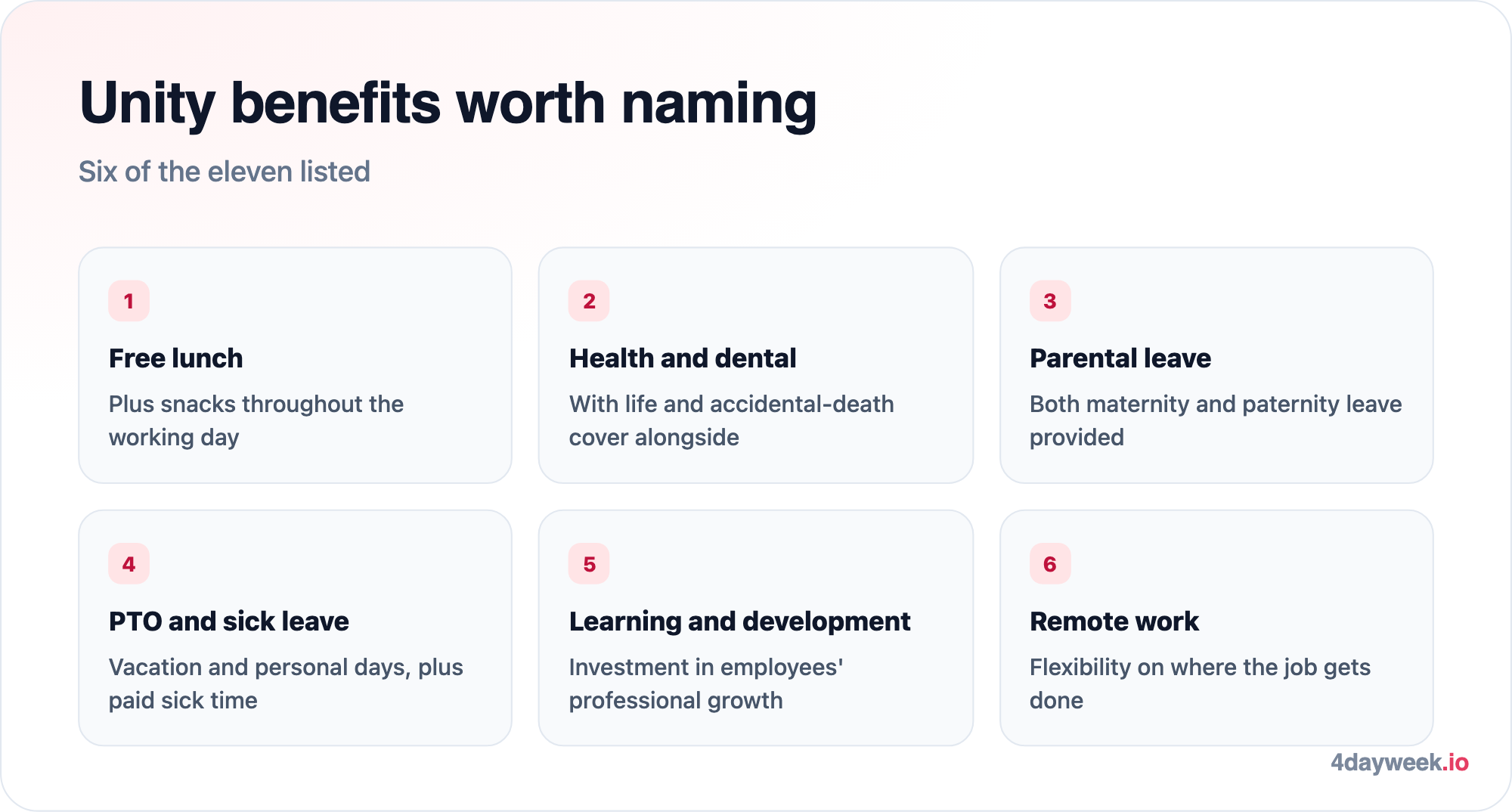This screenshot has height=812, width=1512.
Task: Click the Free lunch heading
Action: [x=175, y=358]
